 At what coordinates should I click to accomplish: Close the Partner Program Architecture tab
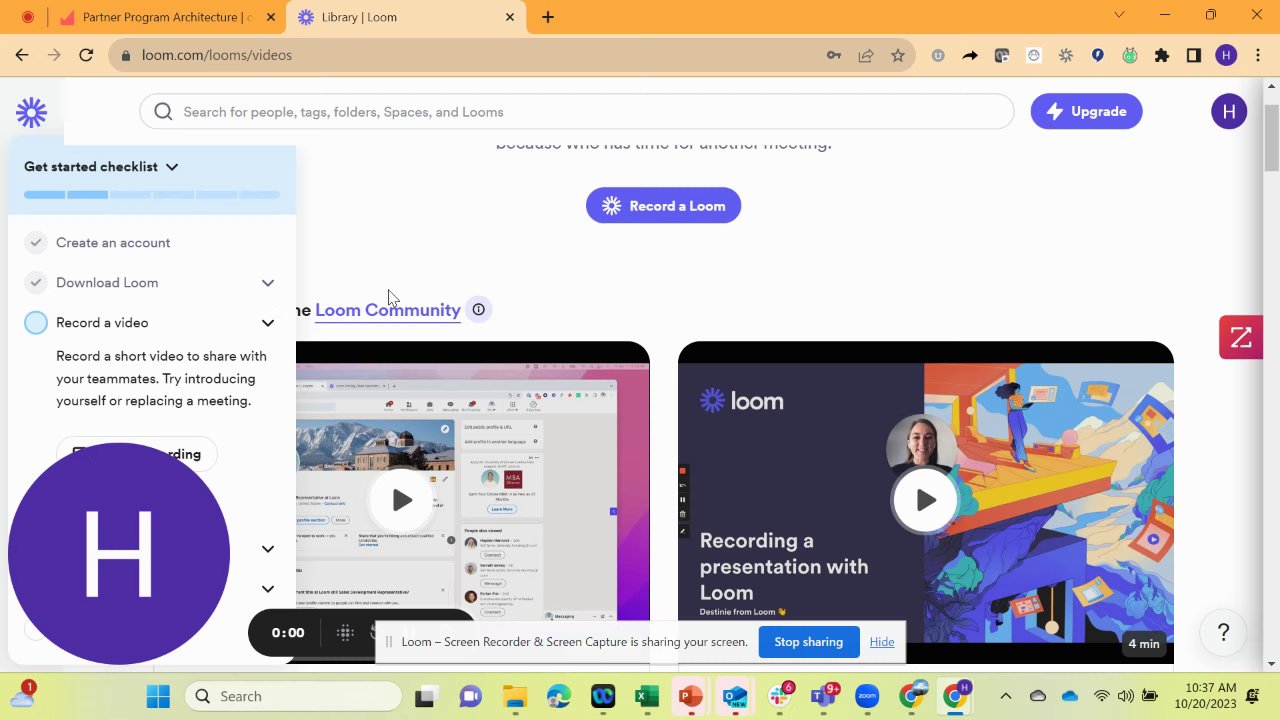[270, 17]
